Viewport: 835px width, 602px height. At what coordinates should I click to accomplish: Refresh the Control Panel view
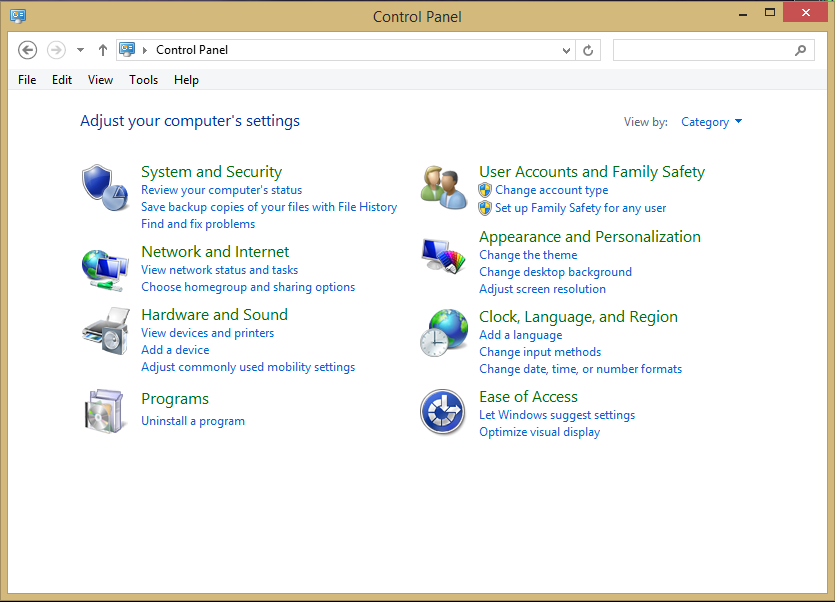point(588,50)
